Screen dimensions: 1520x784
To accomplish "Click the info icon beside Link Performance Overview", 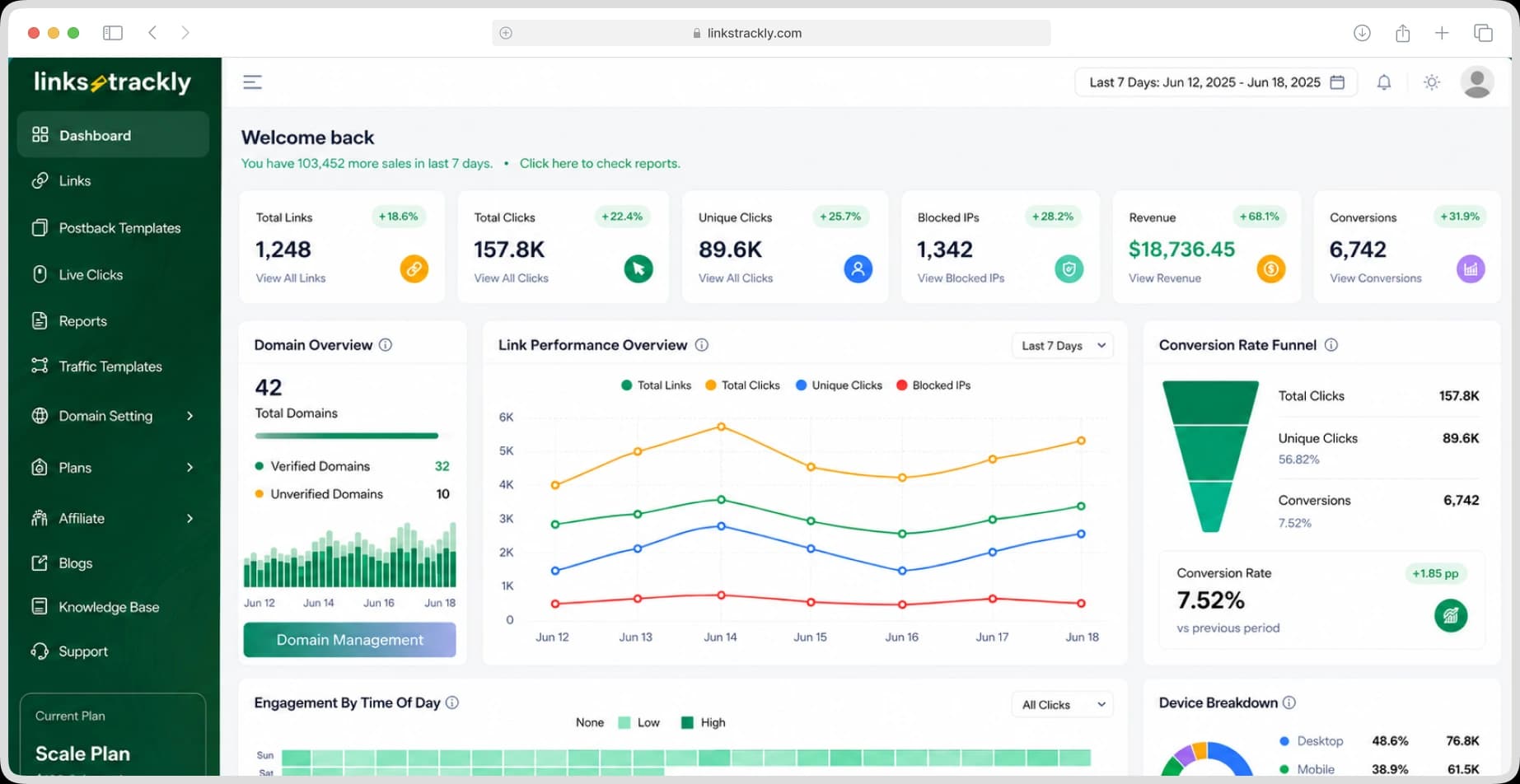I will click(702, 345).
